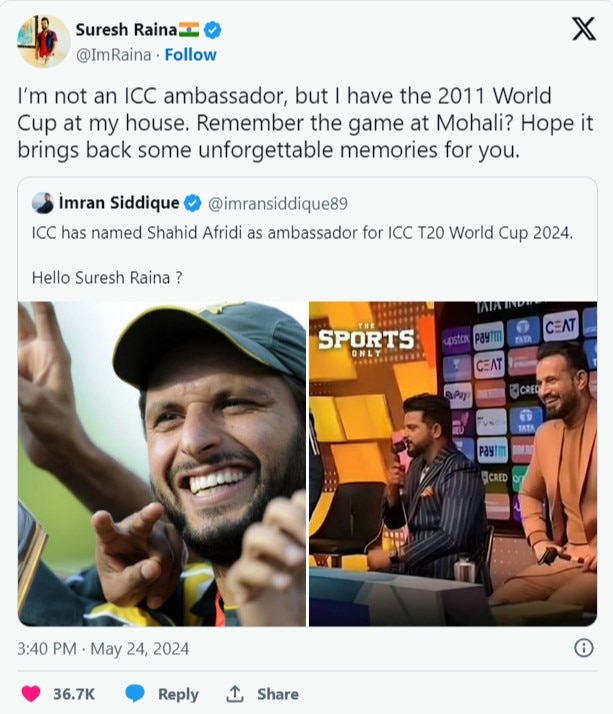Open Suresh Raina's profile picture
This screenshot has height=714, width=613.
point(44,41)
